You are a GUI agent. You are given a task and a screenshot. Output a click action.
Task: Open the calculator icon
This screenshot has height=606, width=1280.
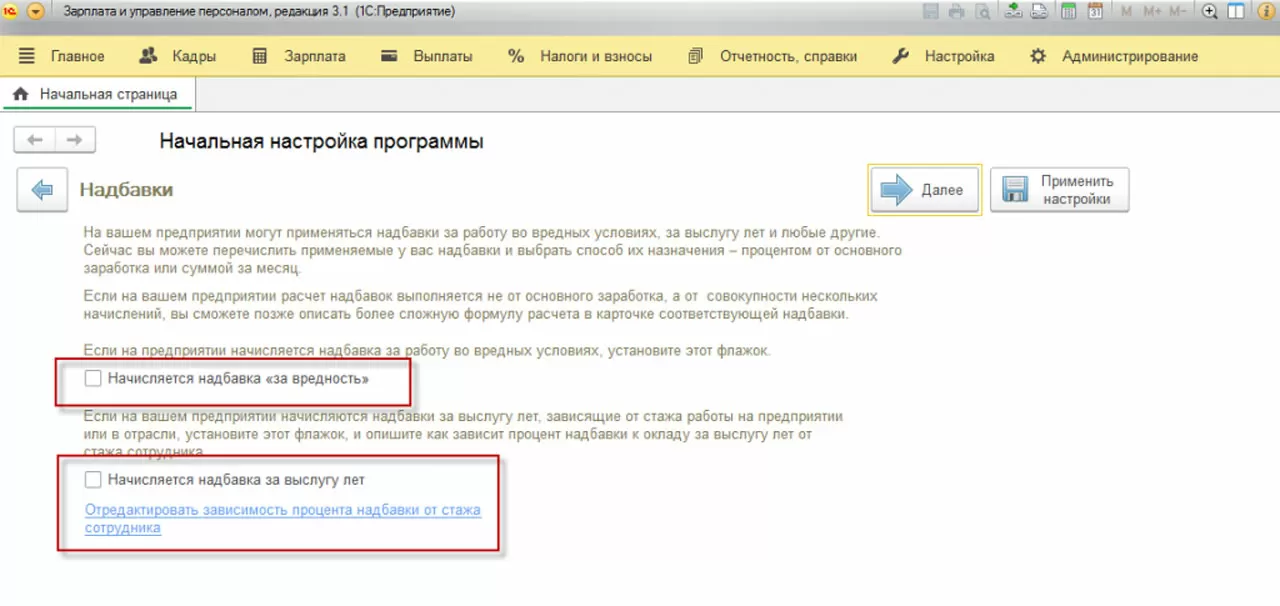(1068, 12)
